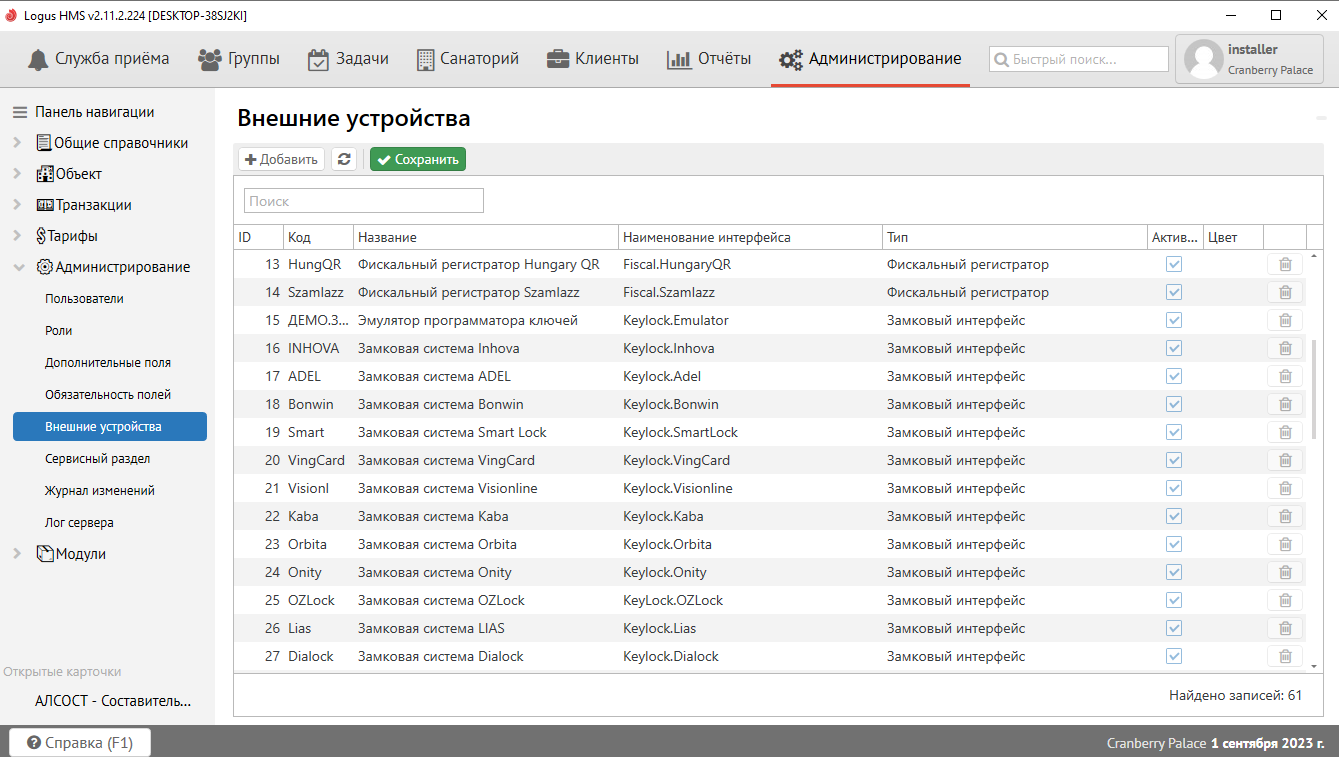
Task: Open the Отчёты top menu tab
Action: (709, 59)
